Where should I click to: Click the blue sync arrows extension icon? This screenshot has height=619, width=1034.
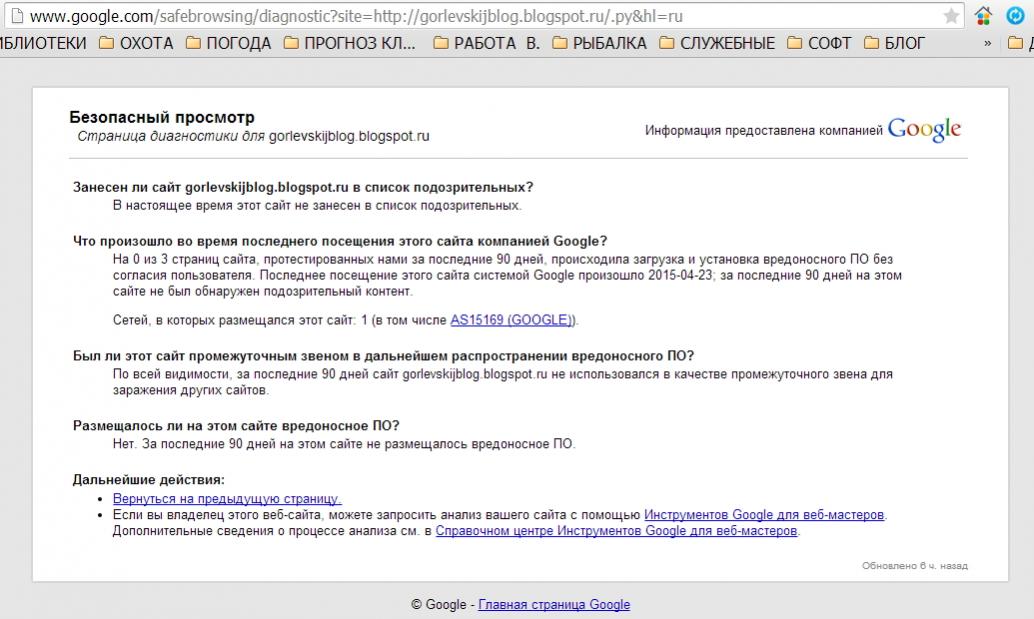1014,16
